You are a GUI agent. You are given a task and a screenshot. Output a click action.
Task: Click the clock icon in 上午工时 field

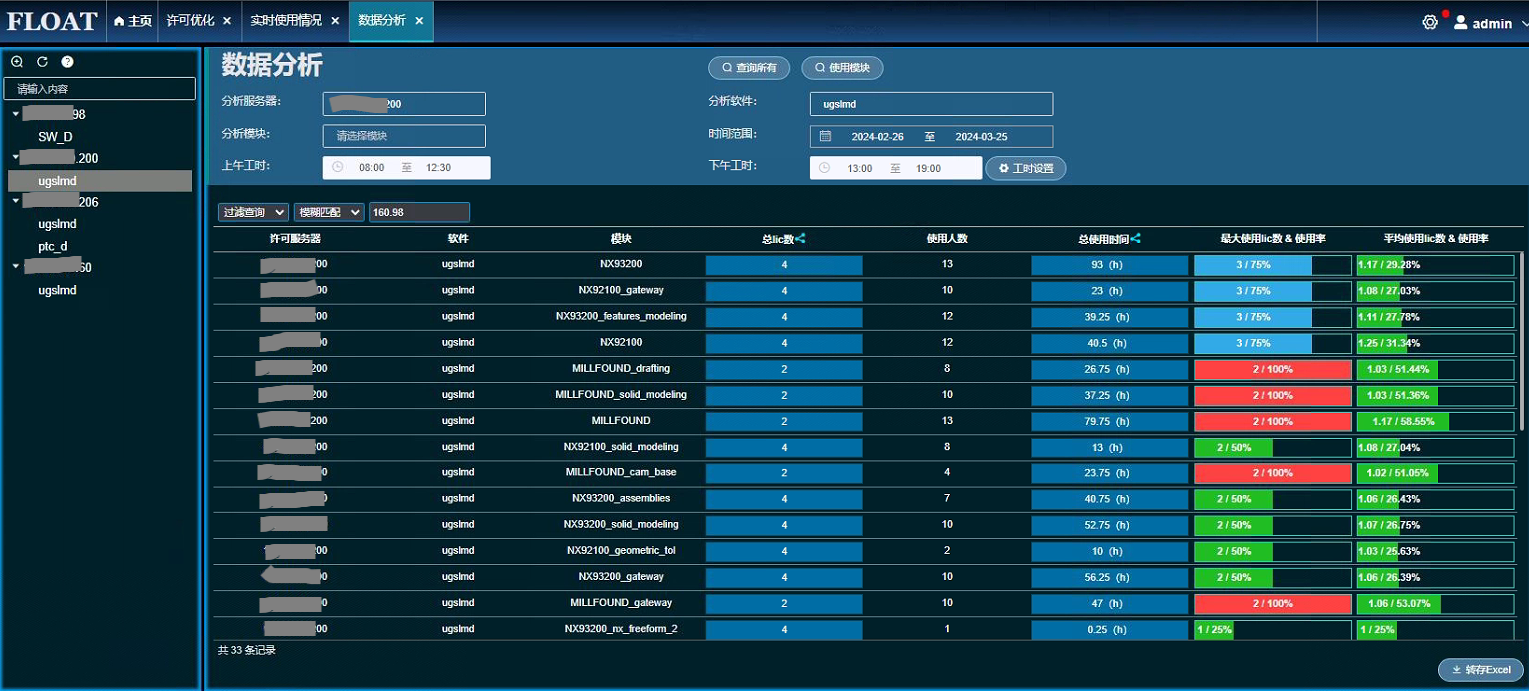pos(337,168)
